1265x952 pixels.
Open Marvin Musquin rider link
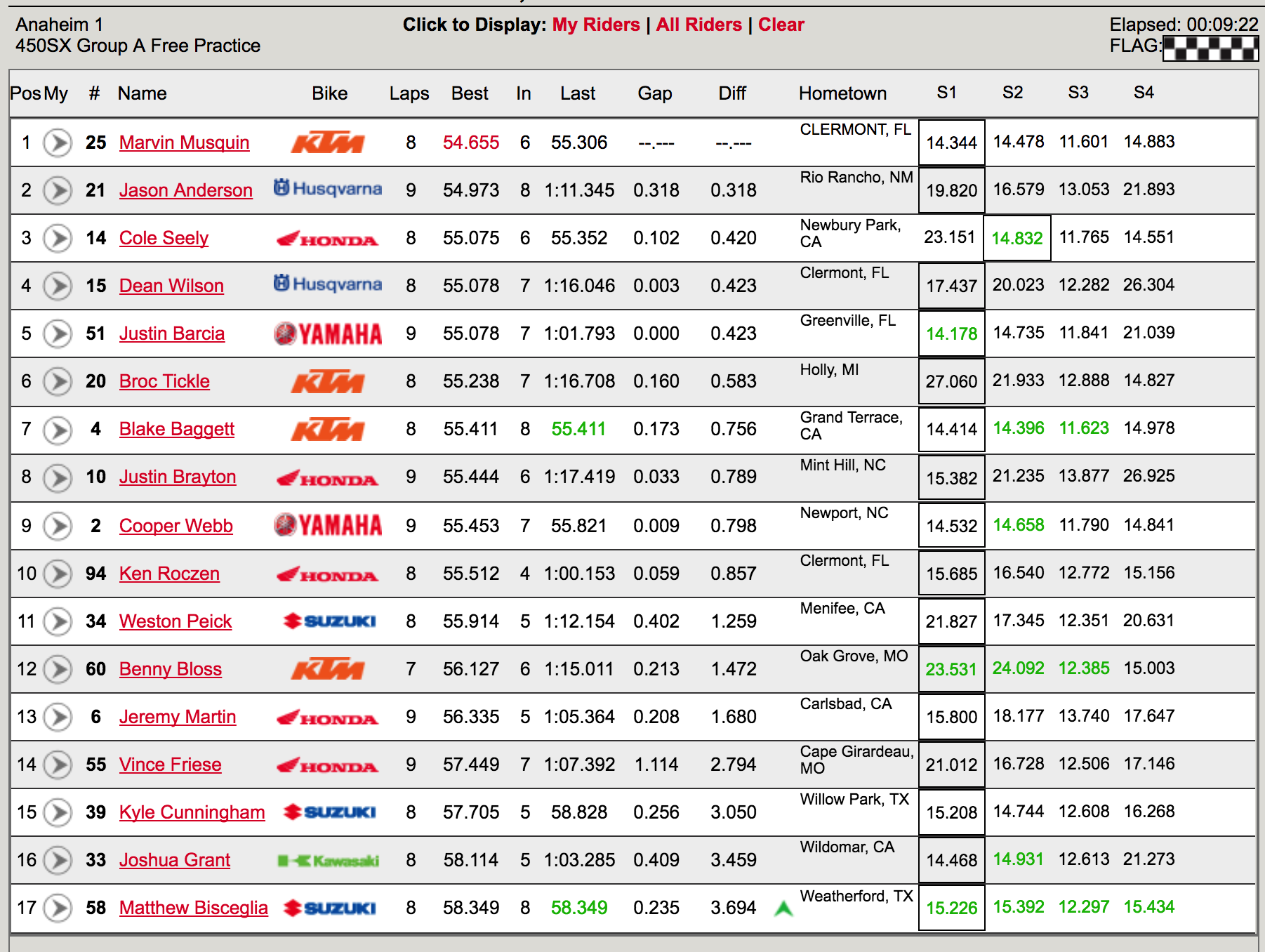[185, 143]
